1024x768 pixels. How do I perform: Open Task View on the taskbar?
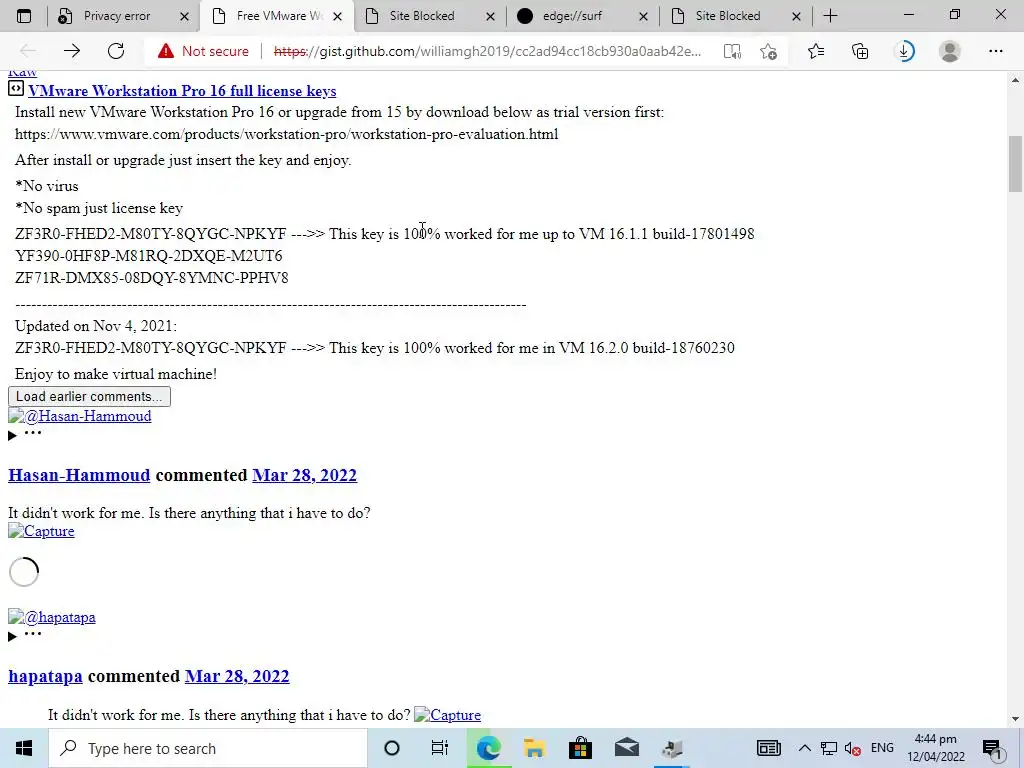440,748
